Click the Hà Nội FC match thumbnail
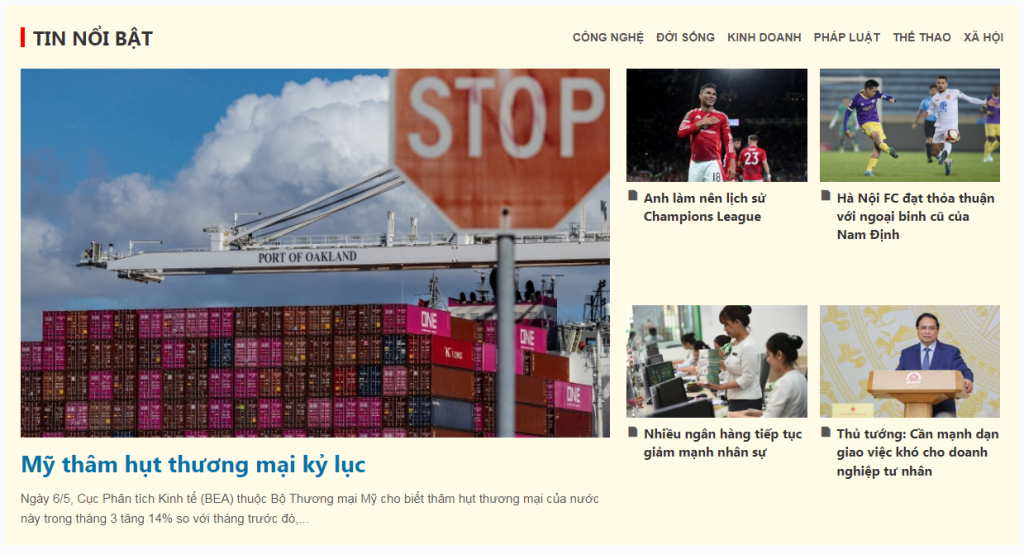1024x555 pixels. [x=910, y=125]
